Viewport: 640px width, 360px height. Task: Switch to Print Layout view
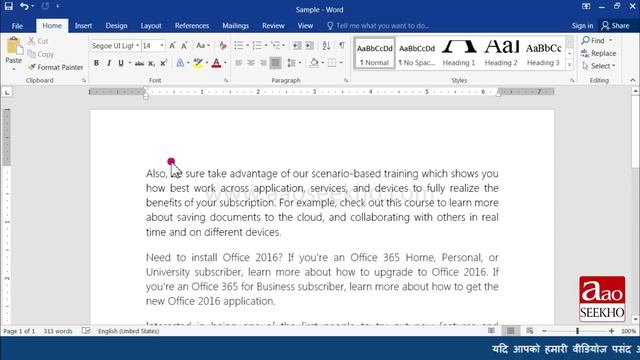click(x=511, y=331)
